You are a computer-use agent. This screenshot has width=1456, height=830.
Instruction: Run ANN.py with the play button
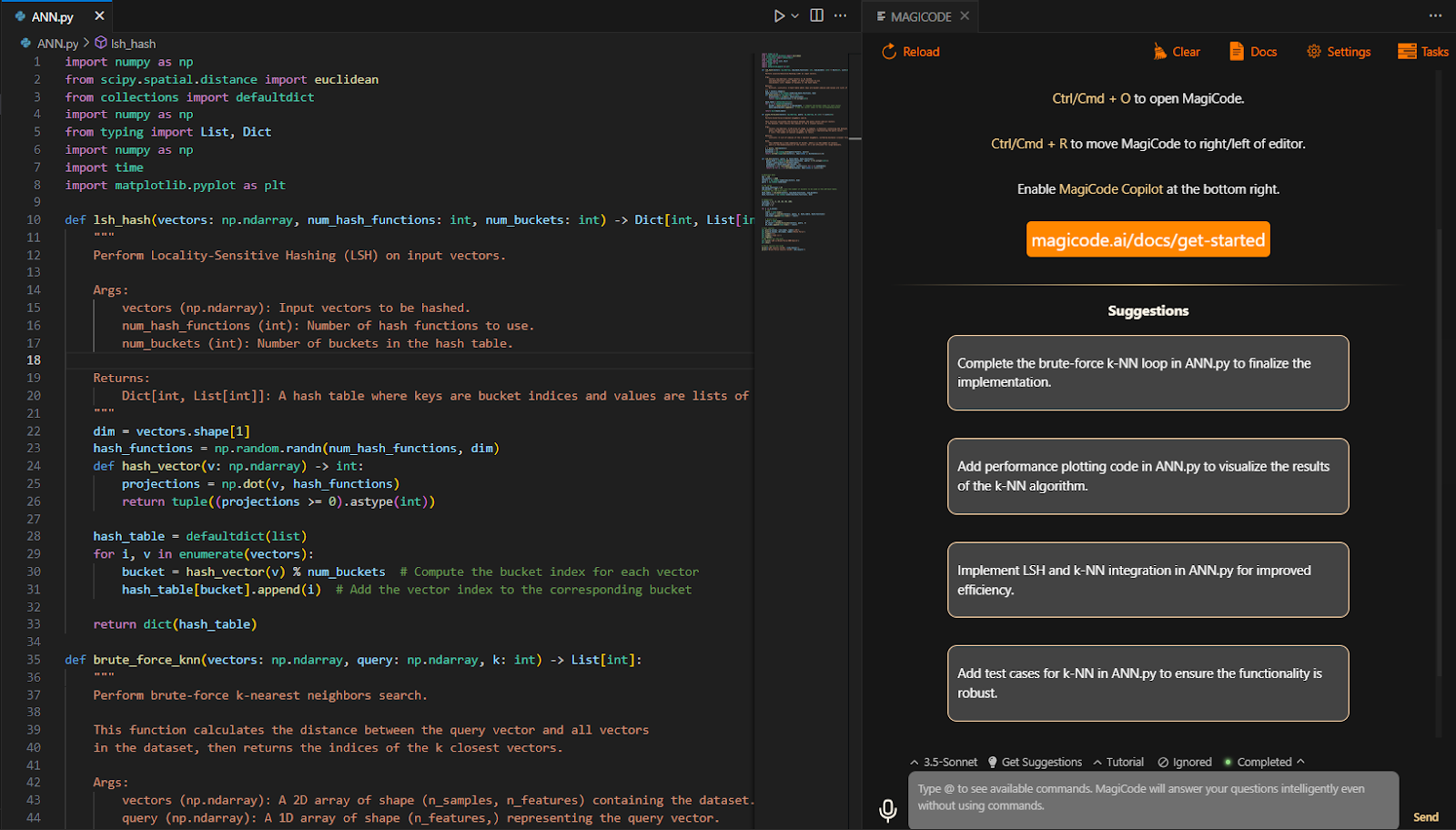click(x=778, y=15)
